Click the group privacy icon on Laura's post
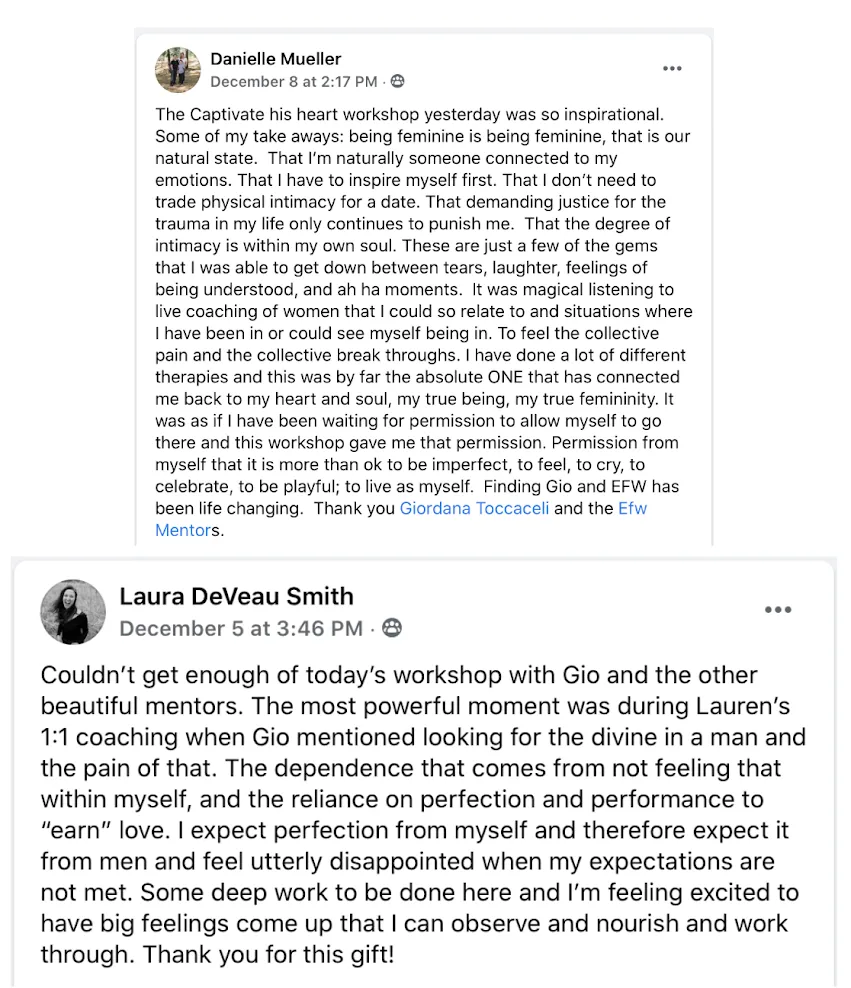Screen dimensions: 851x988 point(392,628)
